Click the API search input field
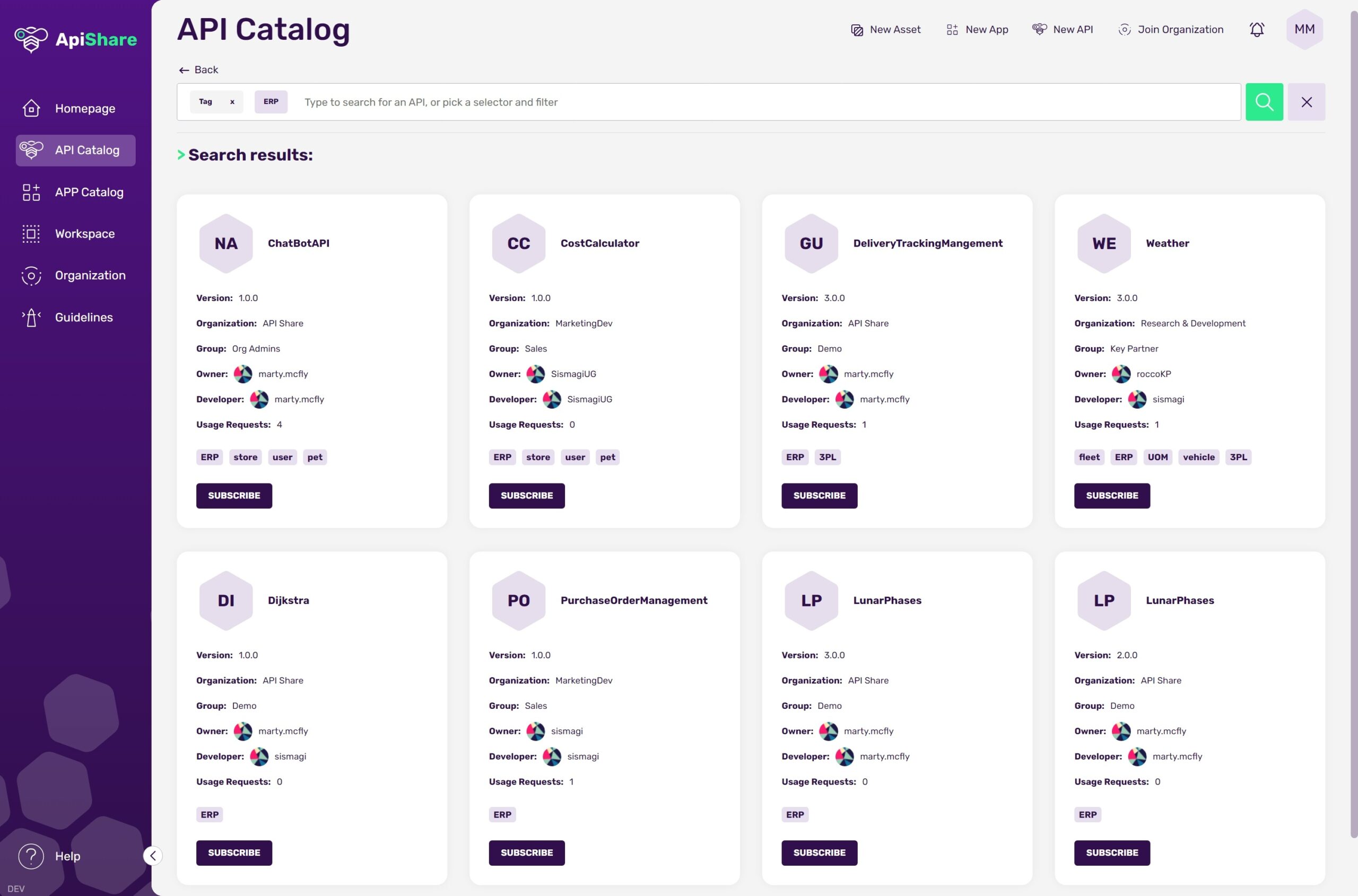The height and width of the screenshot is (896, 1358). 743,102
